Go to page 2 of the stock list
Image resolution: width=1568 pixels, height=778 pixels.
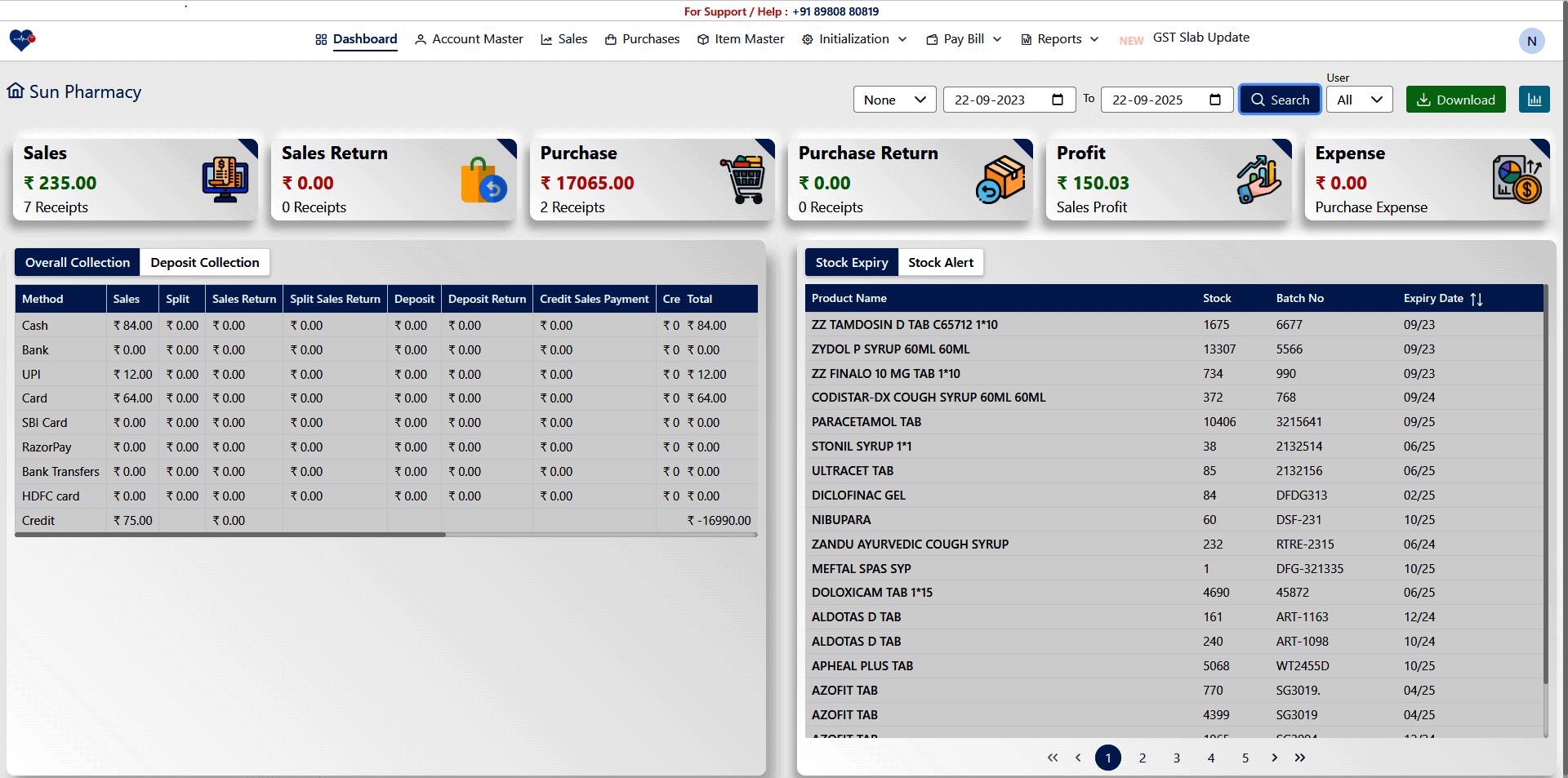click(1143, 758)
